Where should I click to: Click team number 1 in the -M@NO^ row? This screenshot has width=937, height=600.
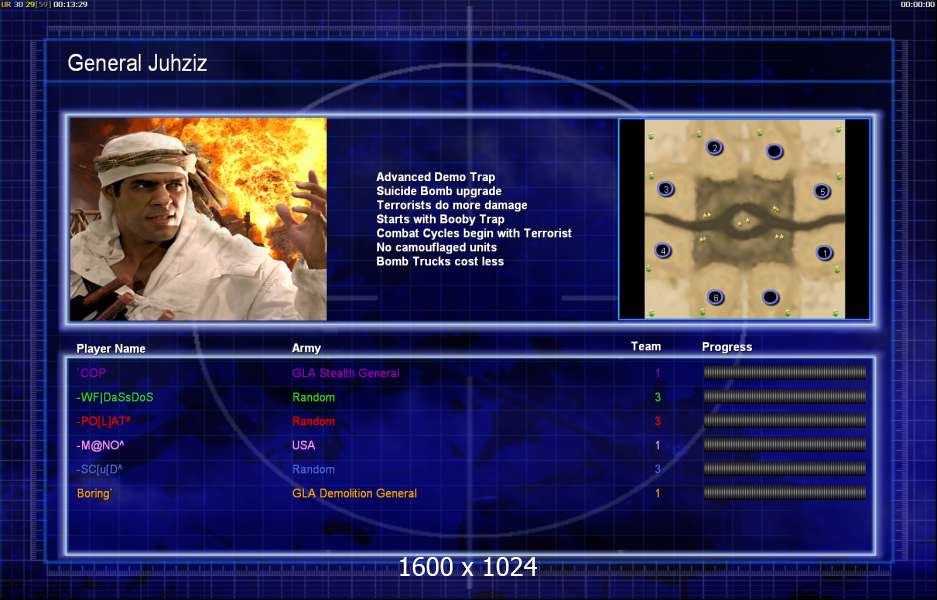[x=657, y=445]
